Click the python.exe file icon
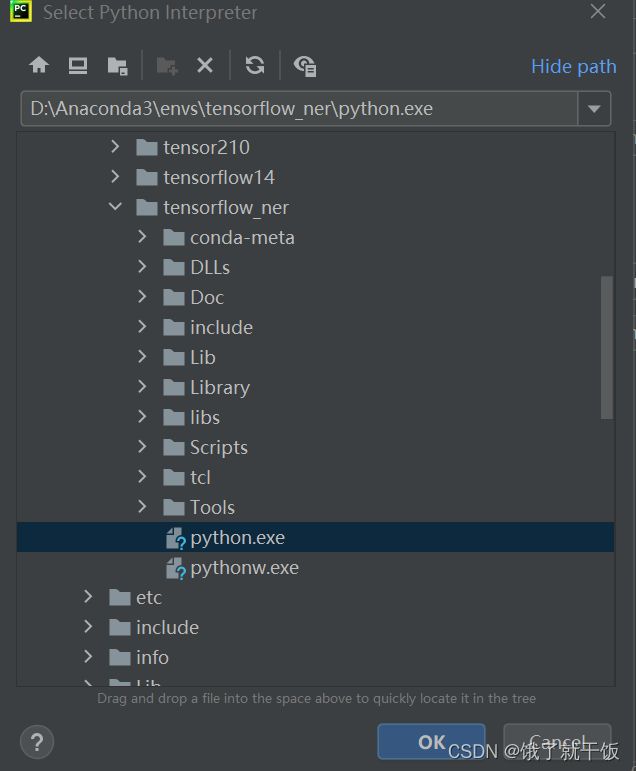This screenshot has height=771, width=636. [175, 538]
